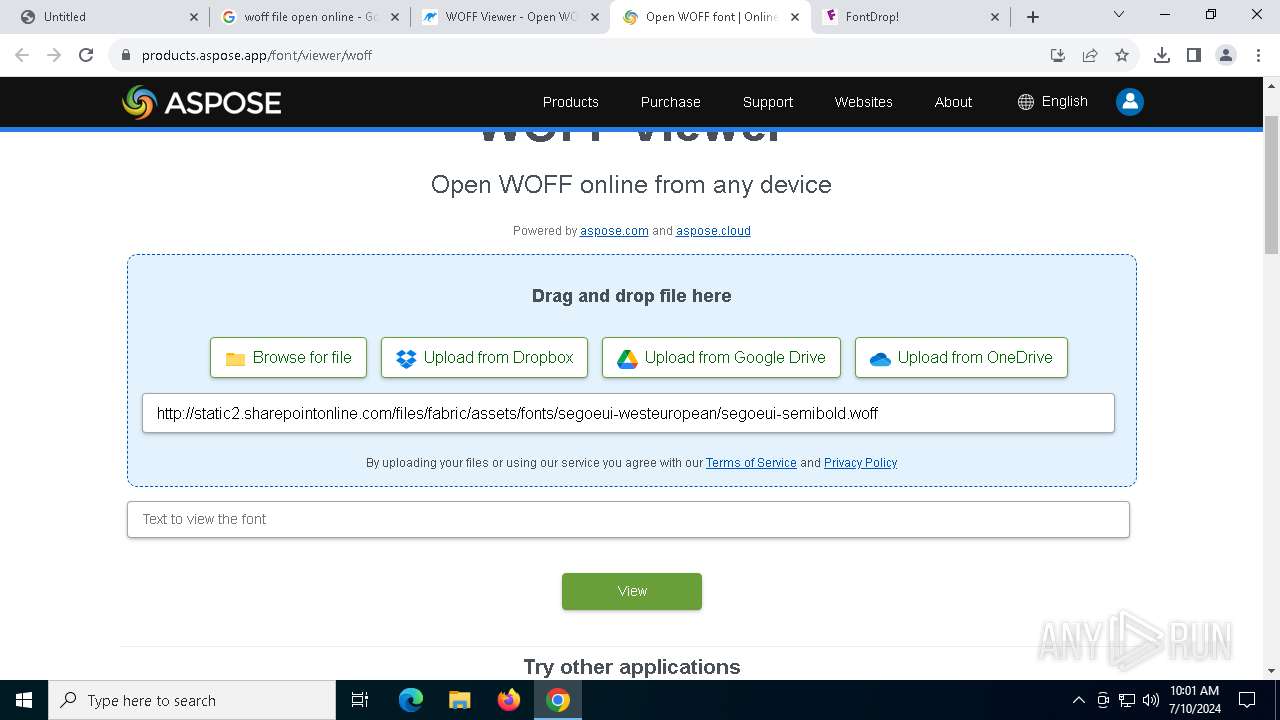1280x720 pixels.
Task: Go back in browser history
Action: 22,55
